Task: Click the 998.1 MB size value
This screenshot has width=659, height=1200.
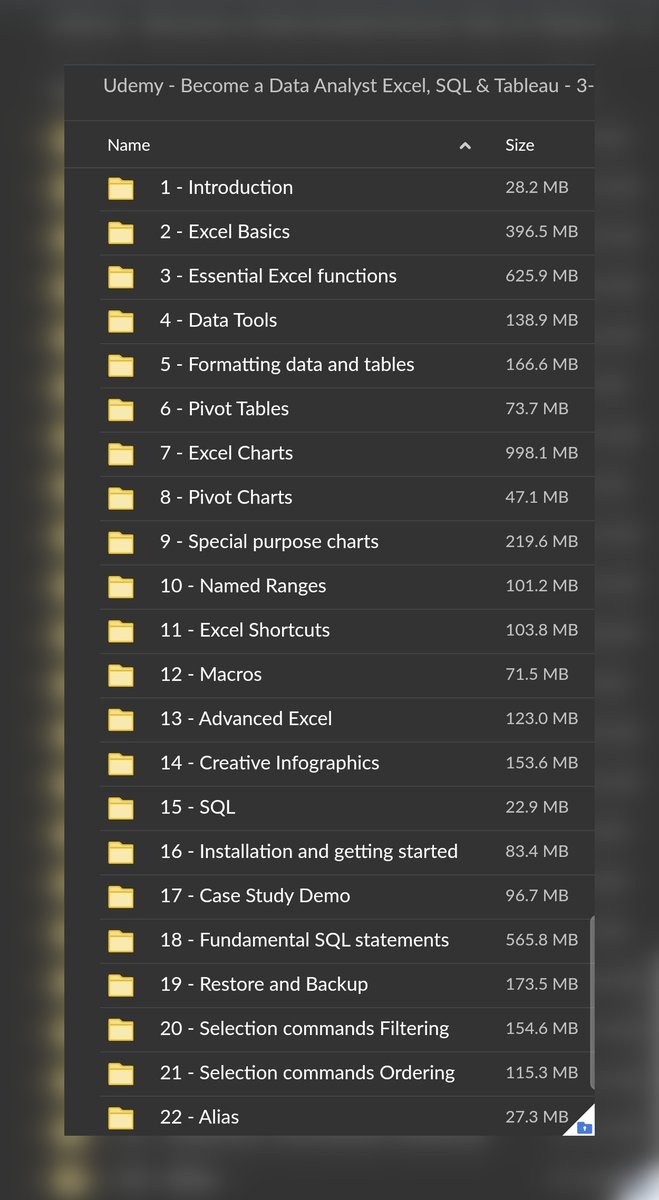Action: pyautogui.click(x=542, y=453)
